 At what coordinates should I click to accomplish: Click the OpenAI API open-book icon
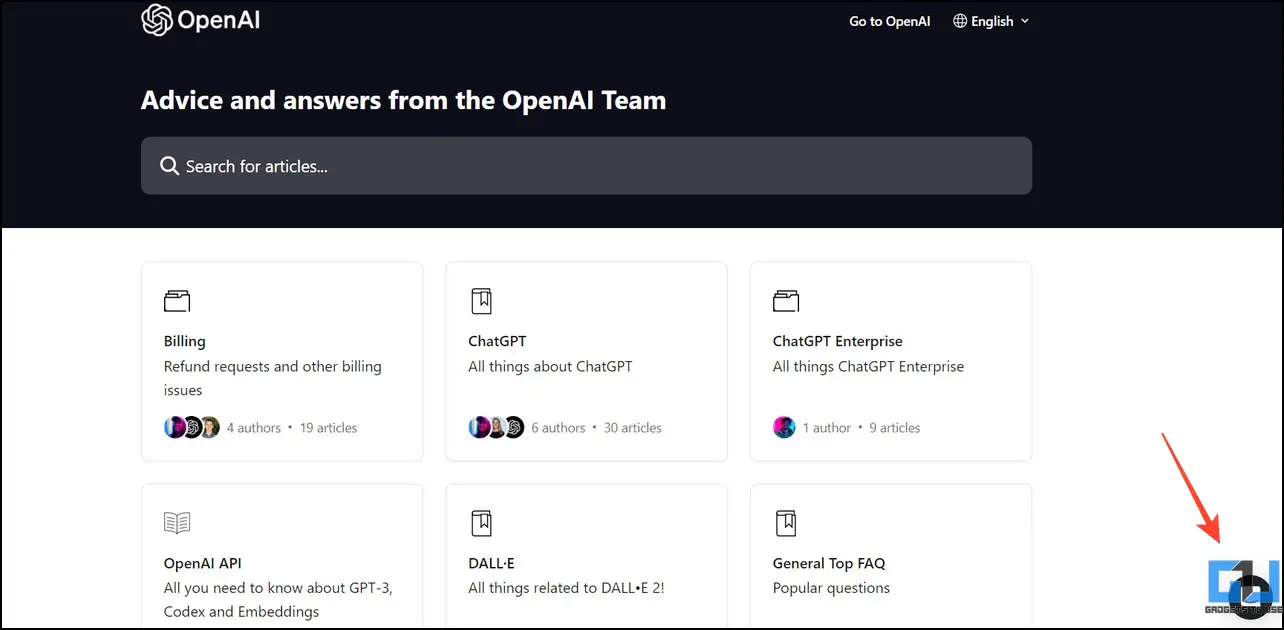coord(177,522)
